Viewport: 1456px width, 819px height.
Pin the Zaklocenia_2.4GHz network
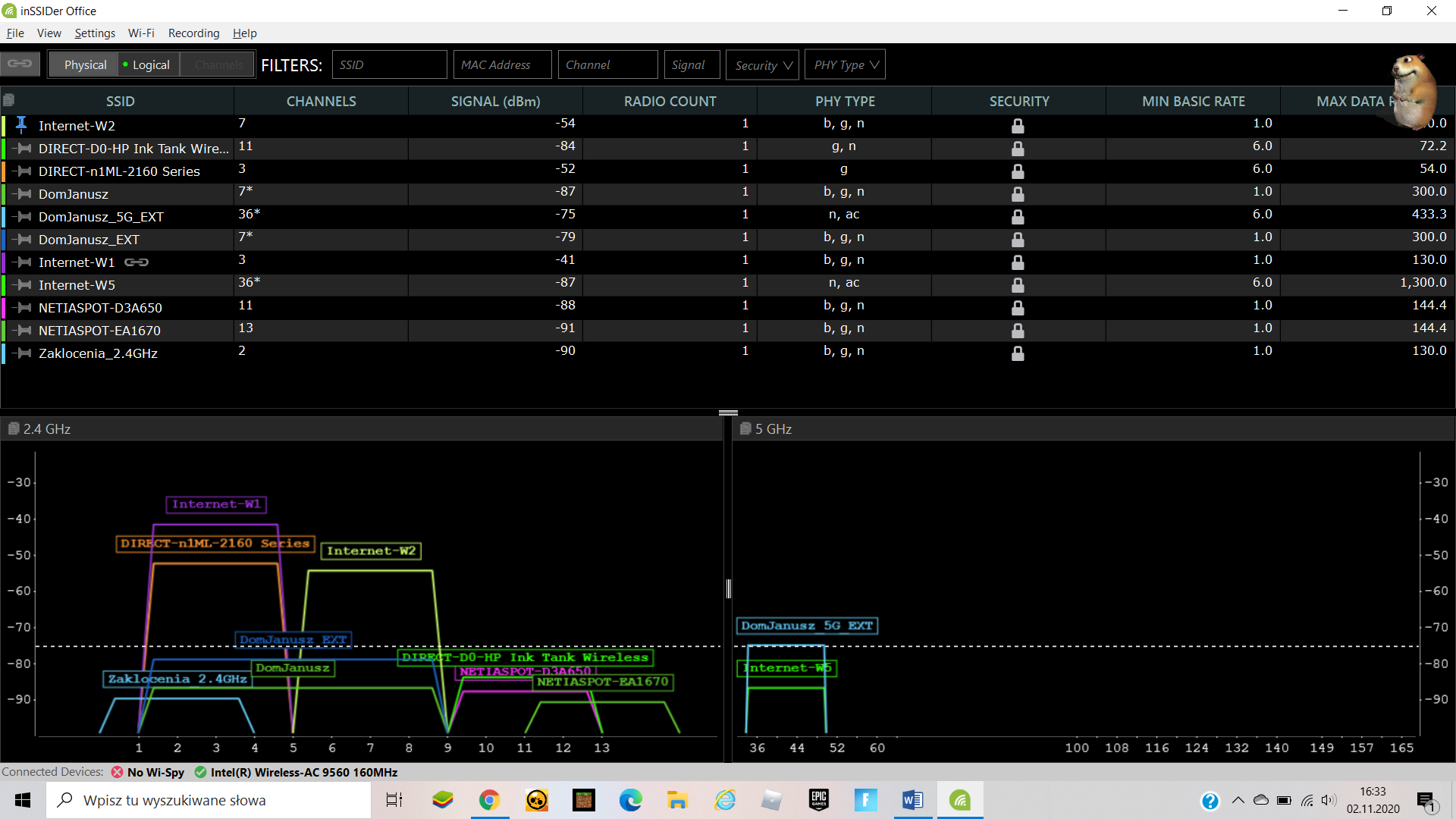[x=24, y=353]
